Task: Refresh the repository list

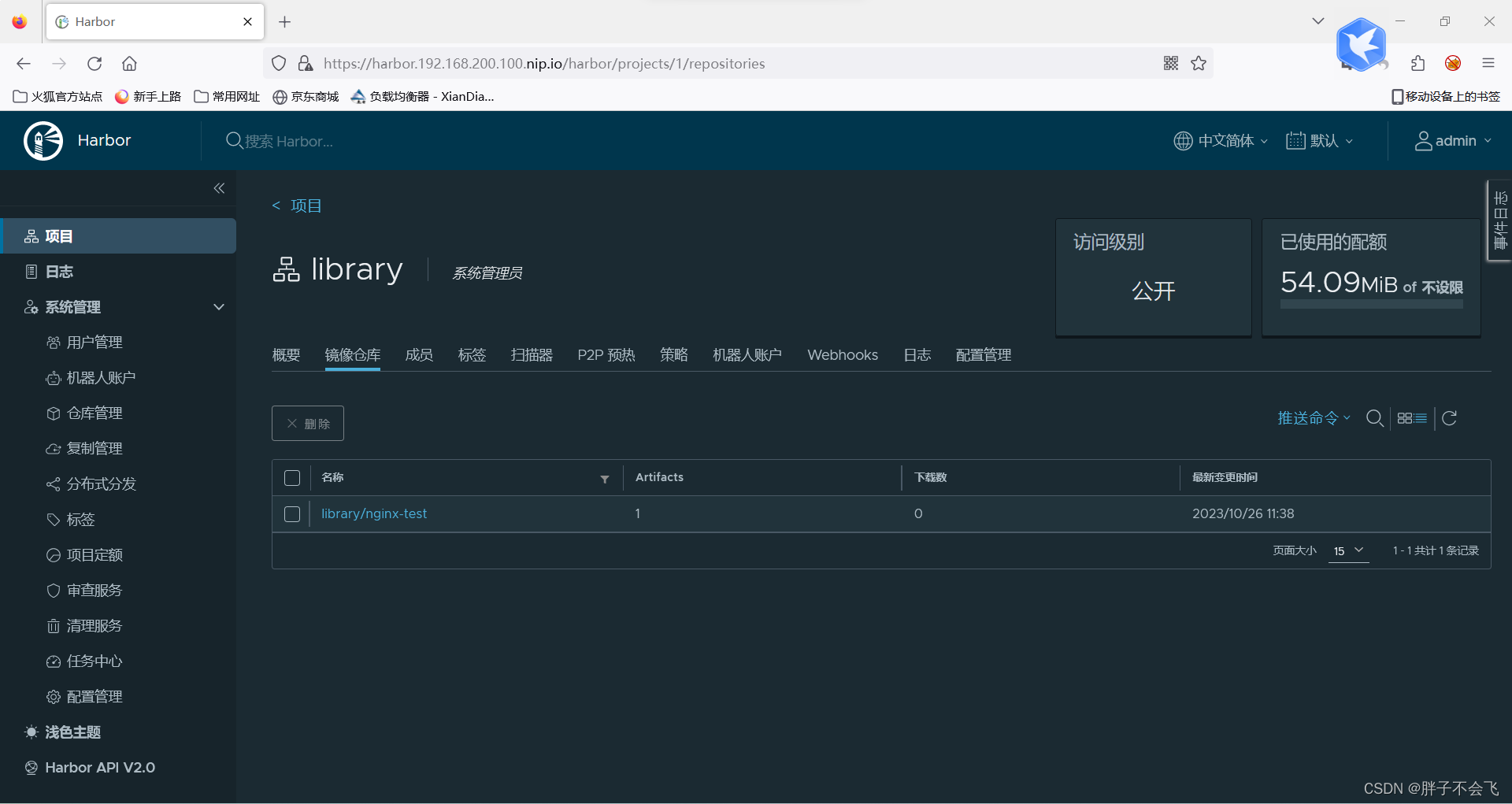Action: click(x=1450, y=418)
